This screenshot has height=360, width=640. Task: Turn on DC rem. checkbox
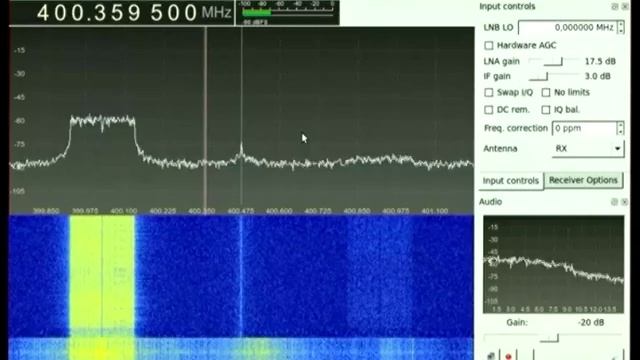[489, 110]
